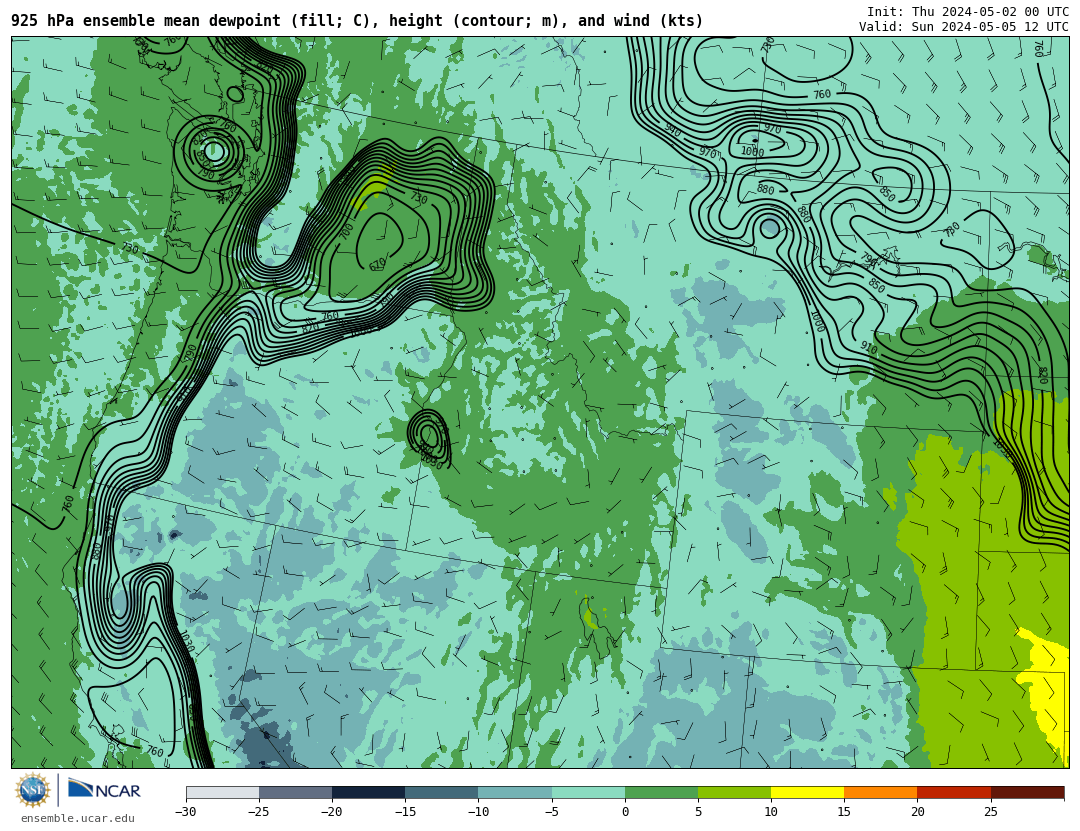
Task: Click the ensemble.ucar.edu text
Action: 78,819
